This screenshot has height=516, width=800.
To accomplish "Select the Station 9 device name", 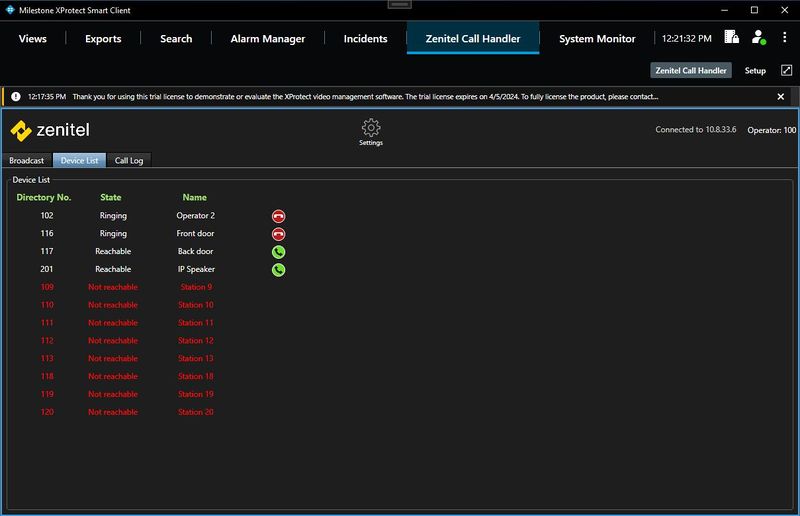I will [196, 287].
